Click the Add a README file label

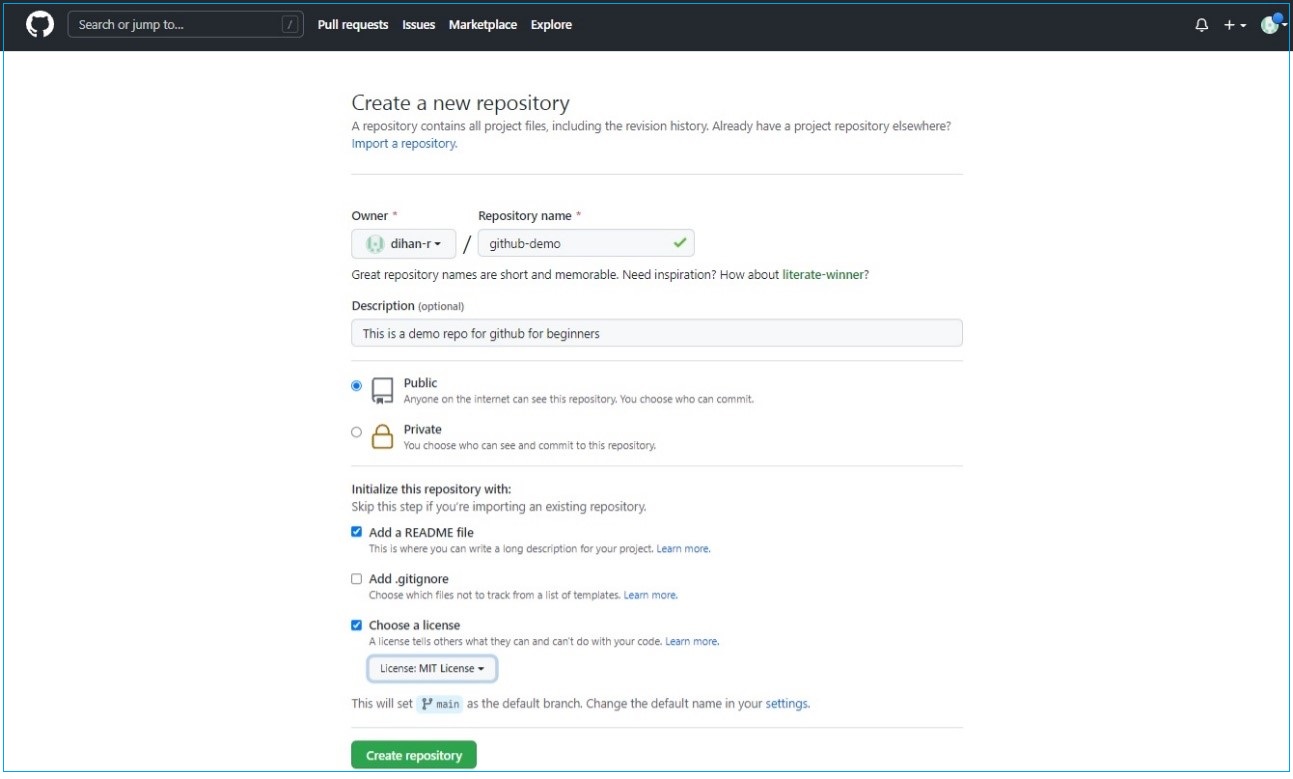pos(421,533)
